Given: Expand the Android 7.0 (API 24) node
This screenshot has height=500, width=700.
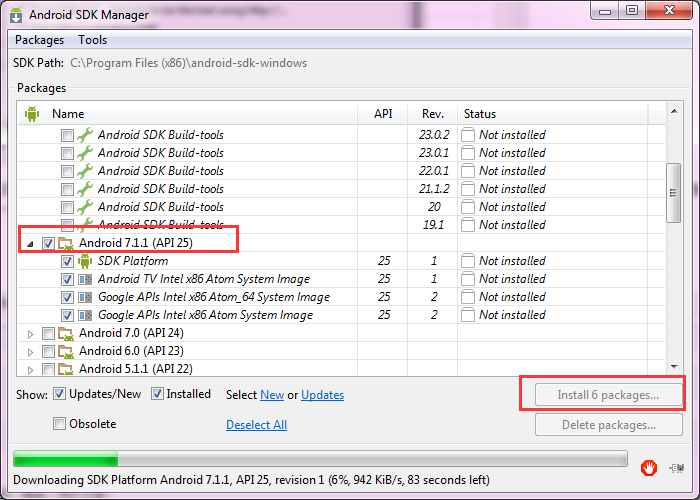Looking at the screenshot, I should (x=30, y=334).
